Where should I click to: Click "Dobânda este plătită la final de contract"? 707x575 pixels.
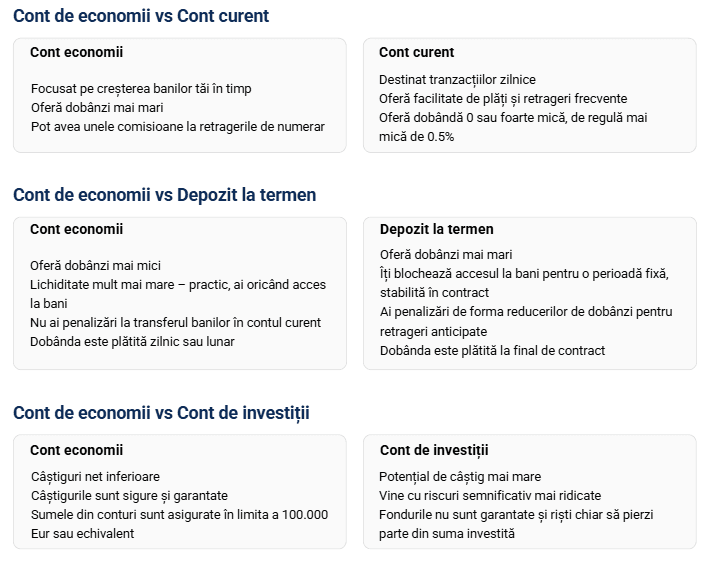pyautogui.click(x=492, y=350)
